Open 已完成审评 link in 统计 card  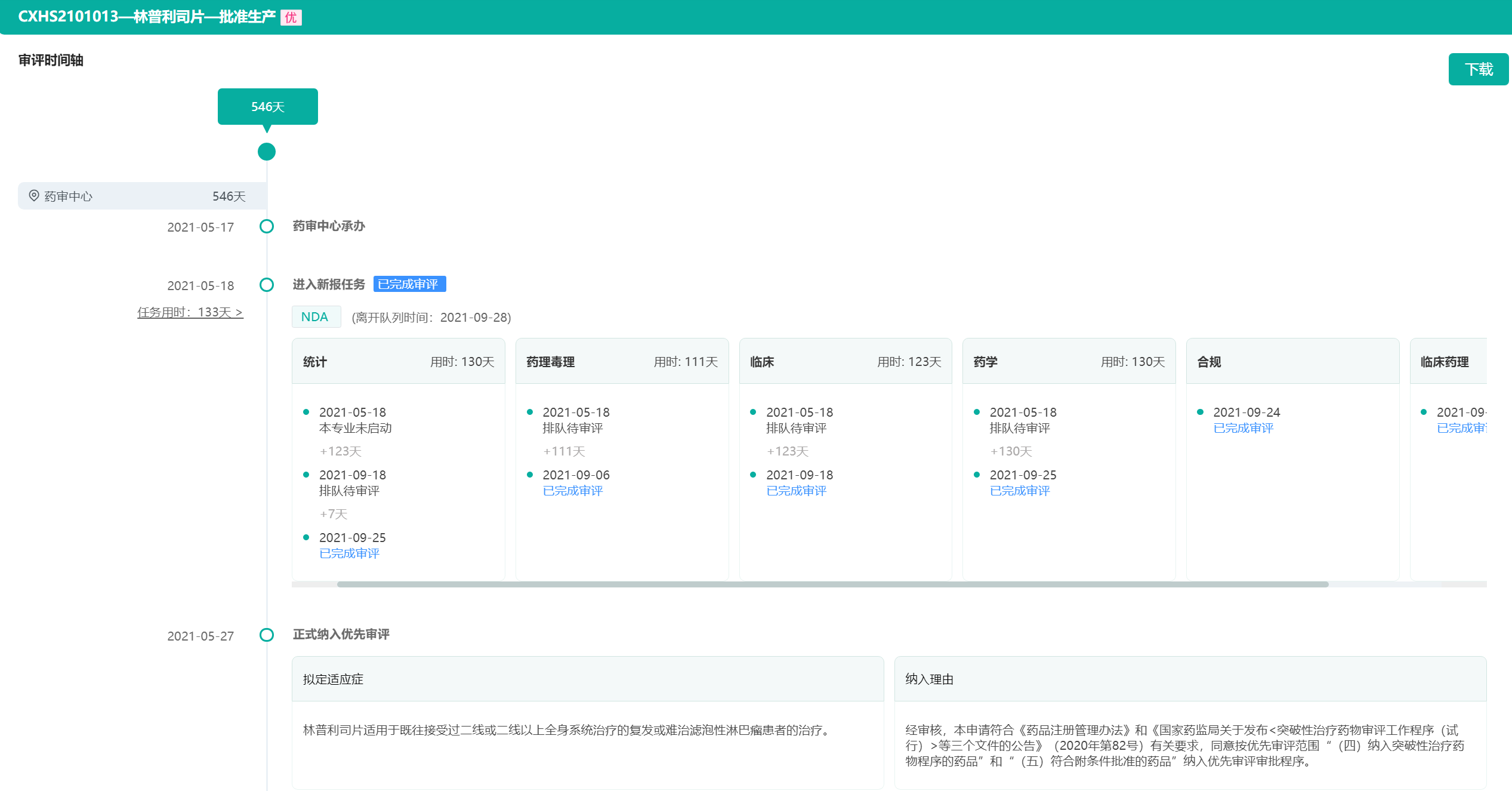[x=349, y=553]
